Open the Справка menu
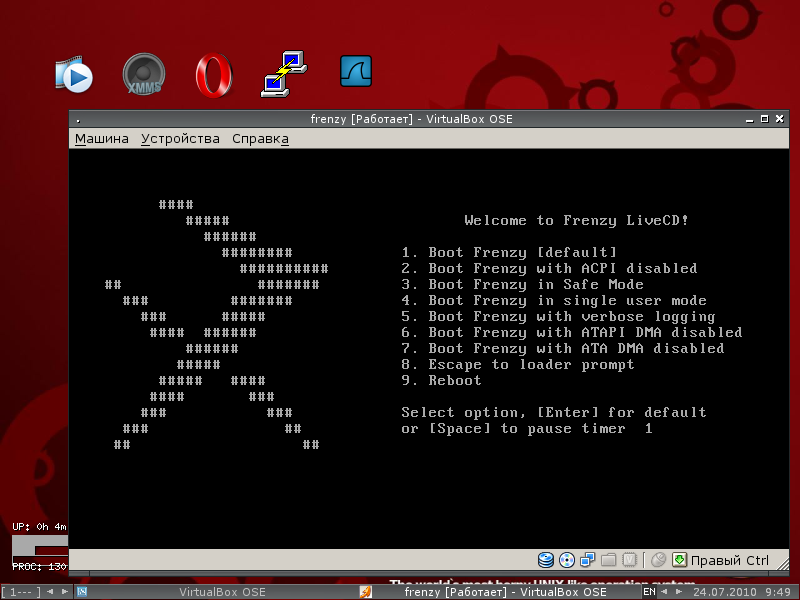 pyautogui.click(x=260, y=139)
